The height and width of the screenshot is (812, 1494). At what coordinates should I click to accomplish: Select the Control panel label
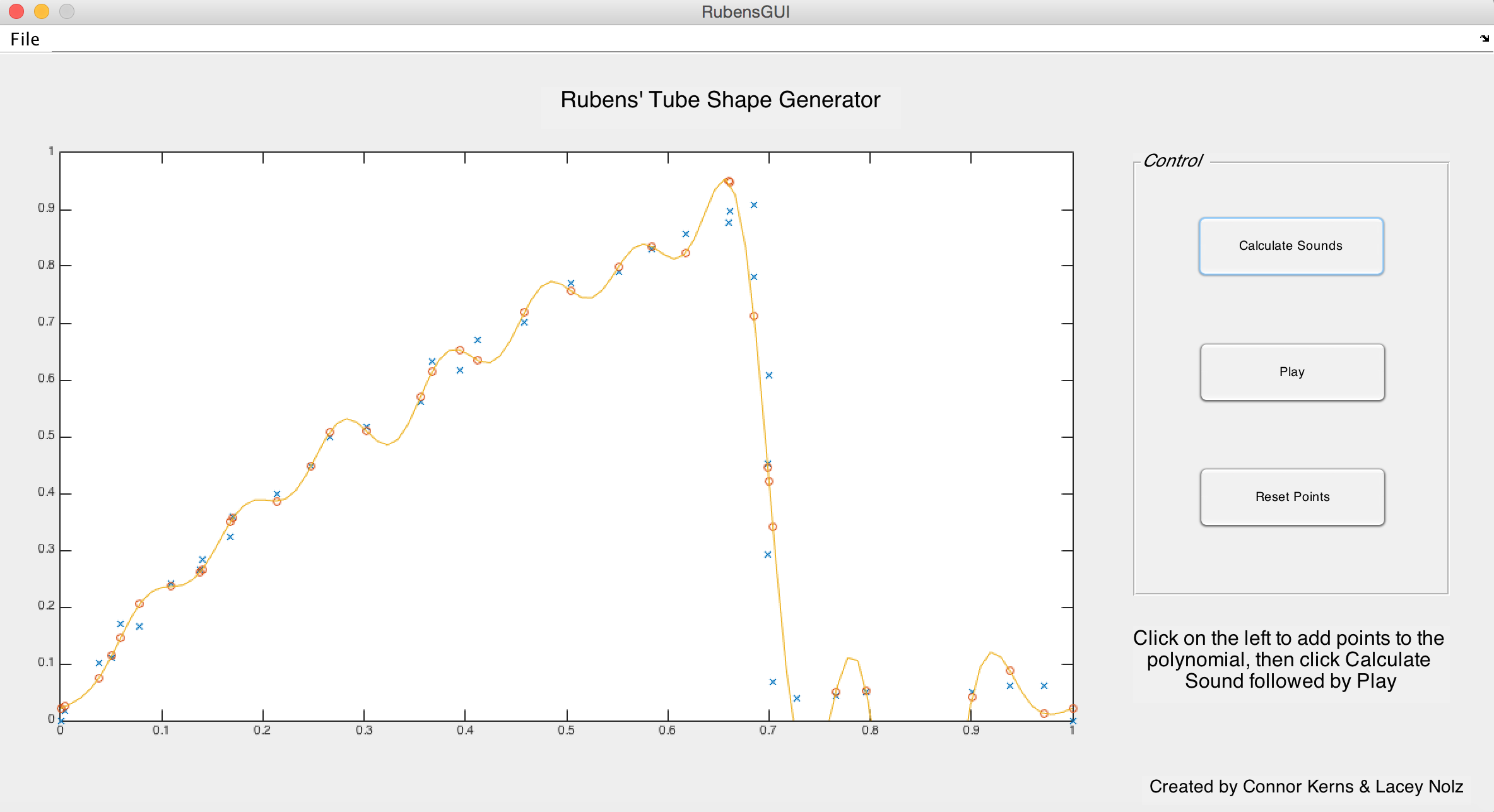point(1175,160)
